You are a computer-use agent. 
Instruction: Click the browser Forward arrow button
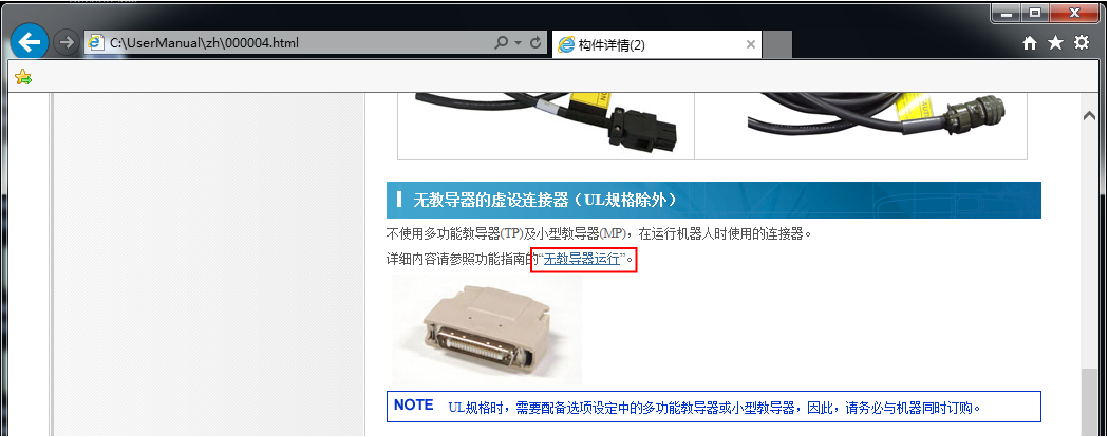[66, 43]
